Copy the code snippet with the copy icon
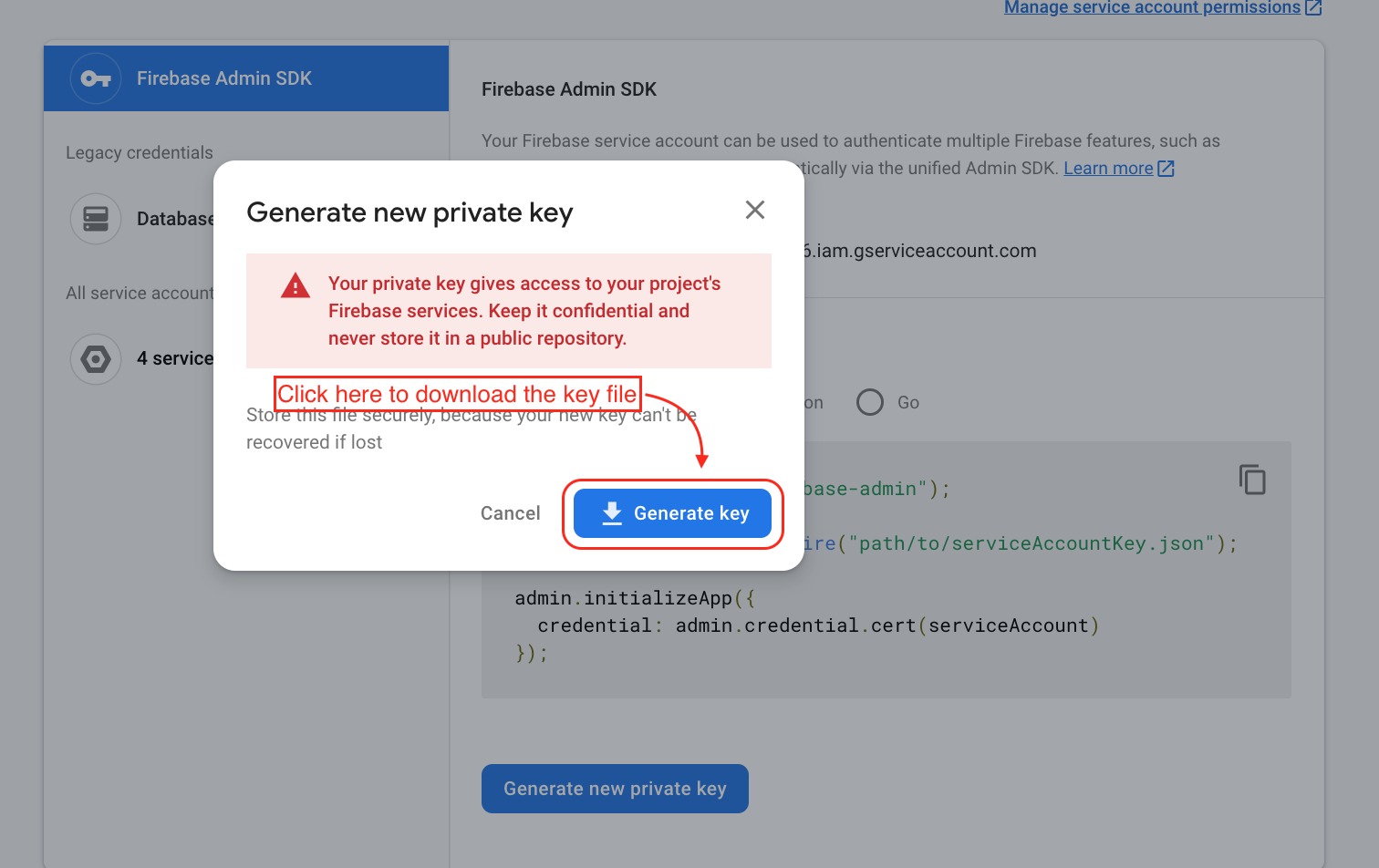The width and height of the screenshot is (1379, 868). [1252, 480]
